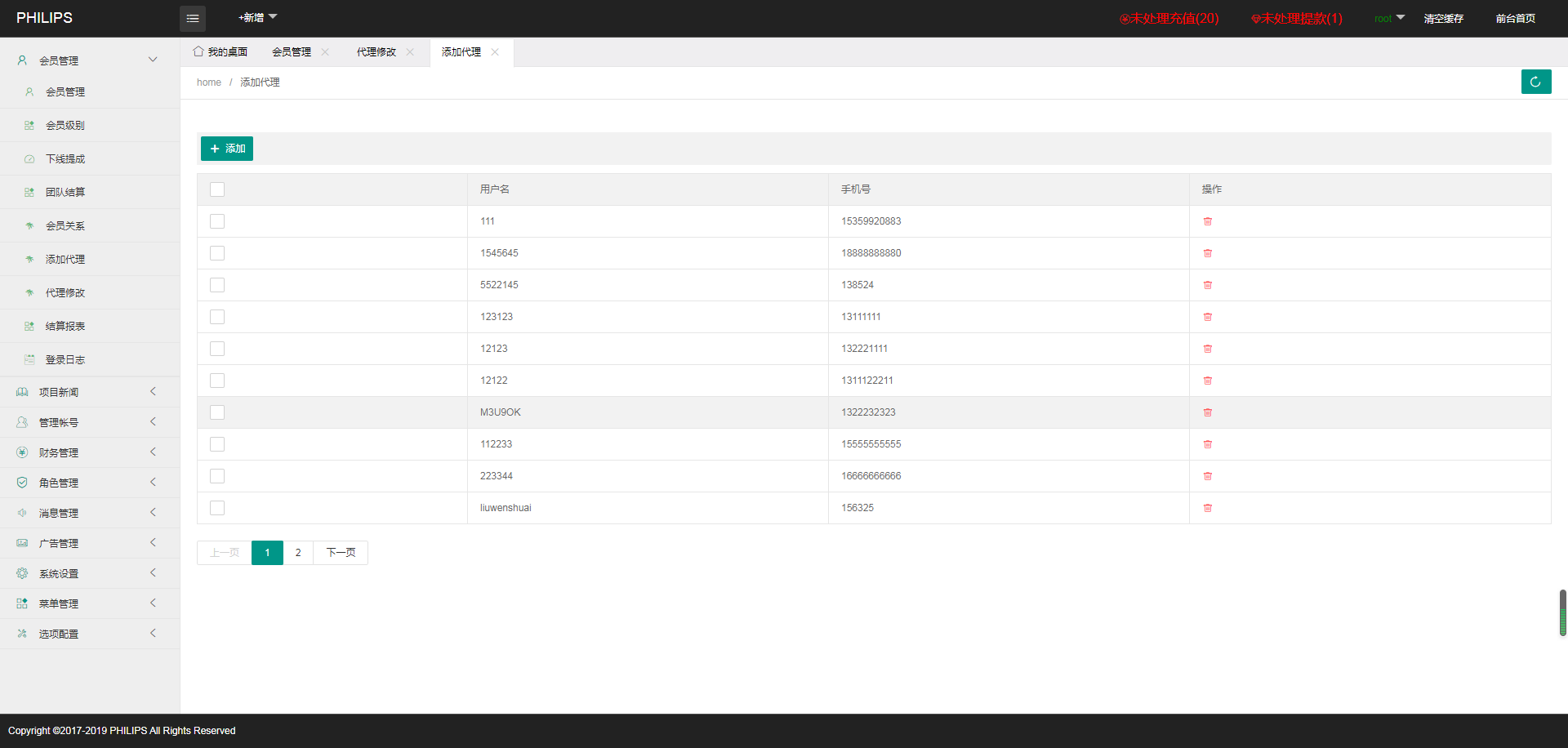
Task: Check the checkbox for user 5522145
Action: click(x=217, y=285)
